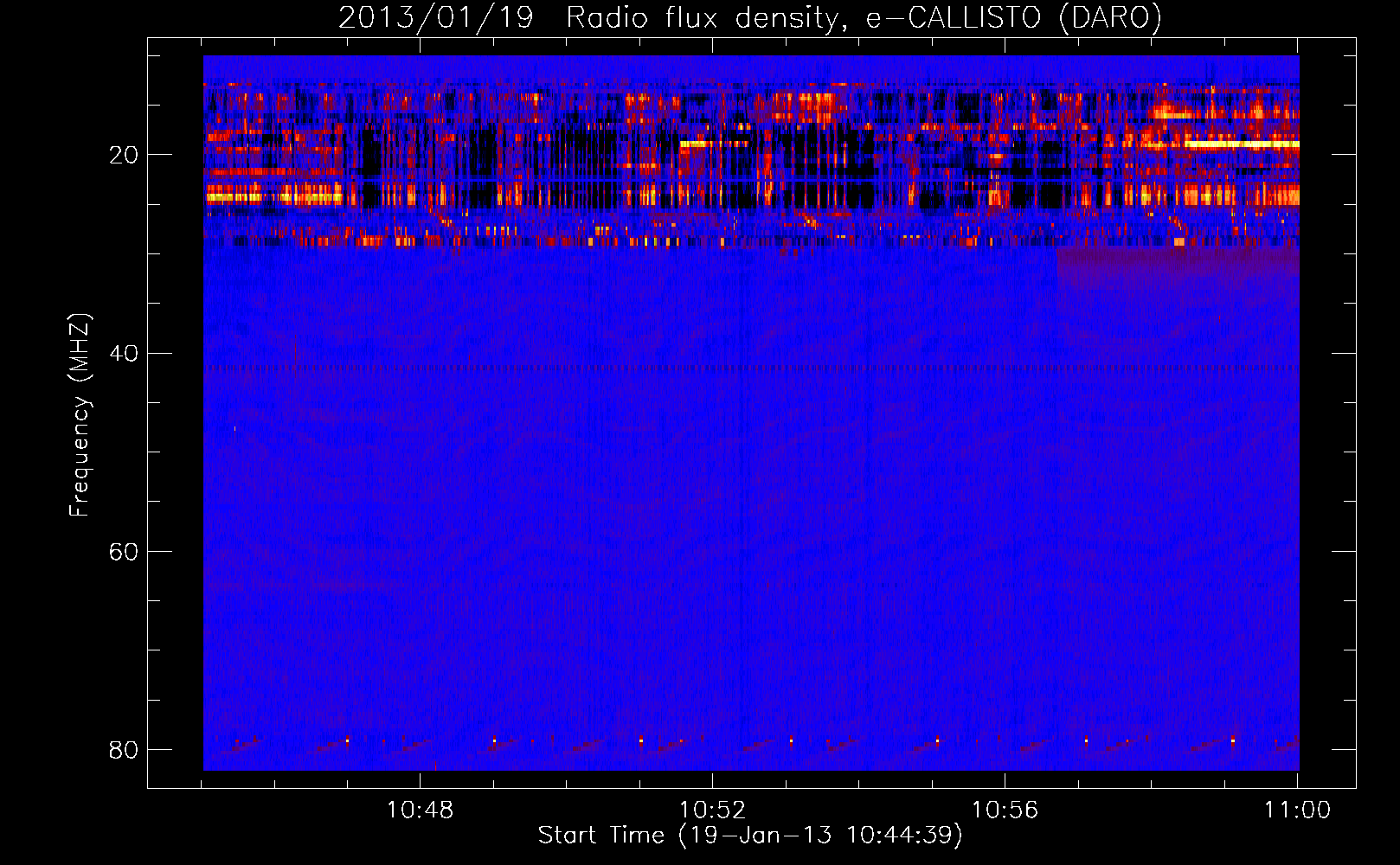Click the 'Frequency (MHZ)' axis label
This screenshot has width=1400, height=865.
tap(79, 415)
